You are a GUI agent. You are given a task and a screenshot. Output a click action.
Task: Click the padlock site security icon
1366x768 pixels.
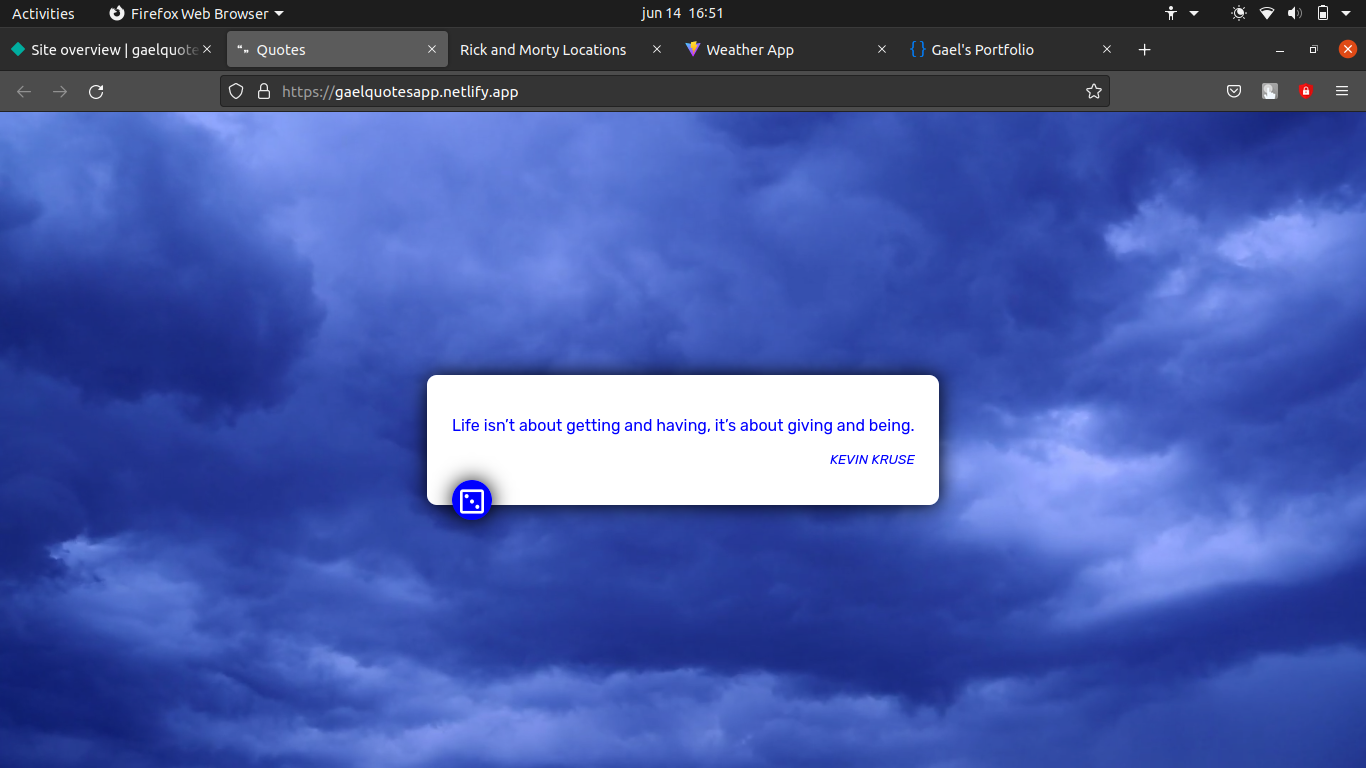click(x=264, y=92)
